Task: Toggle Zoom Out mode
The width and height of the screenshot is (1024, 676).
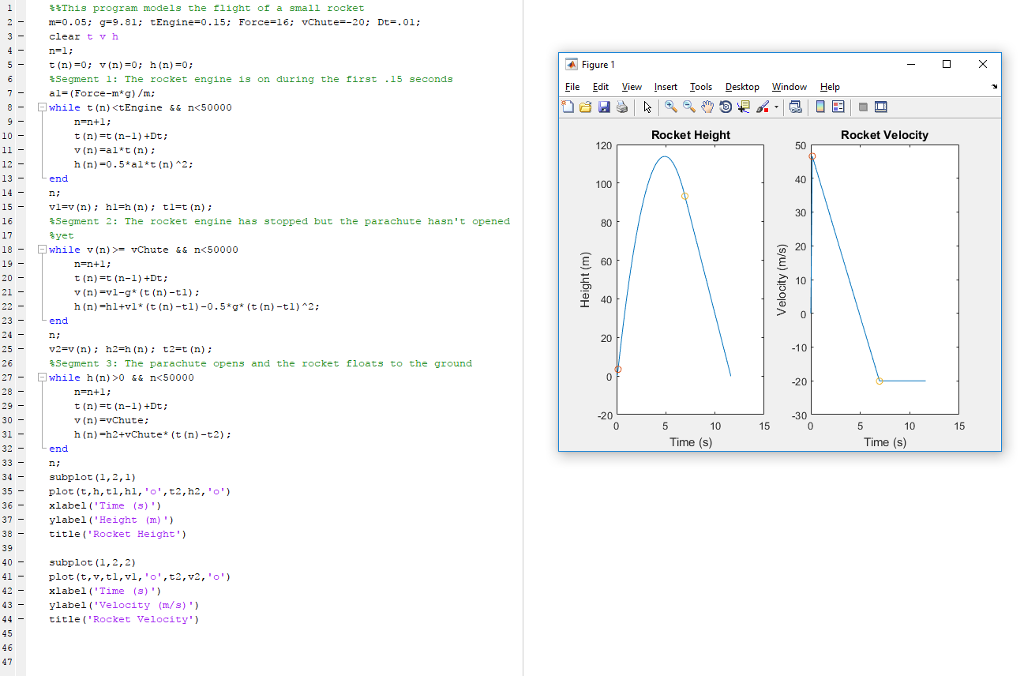Action: point(689,106)
